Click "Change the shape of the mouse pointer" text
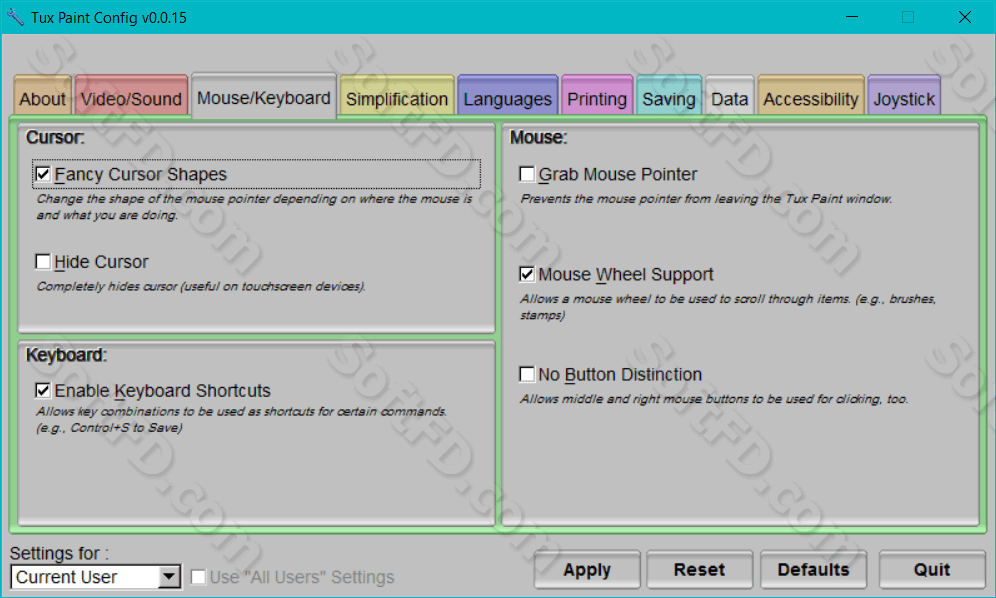 pos(254,207)
